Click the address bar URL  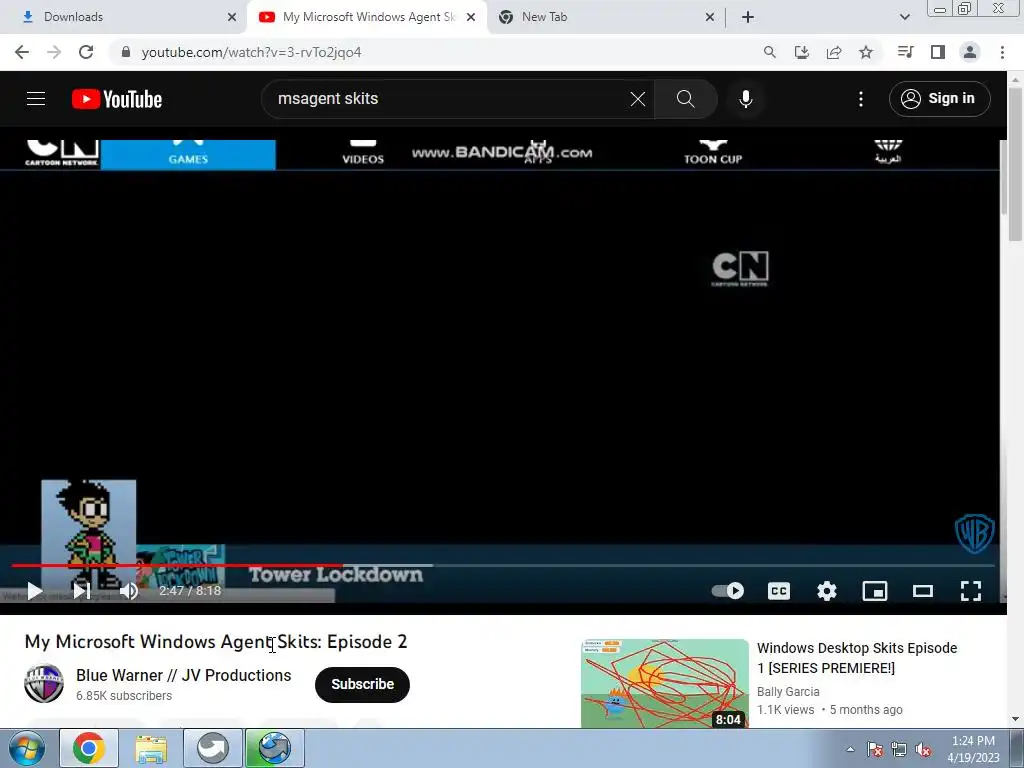251,52
